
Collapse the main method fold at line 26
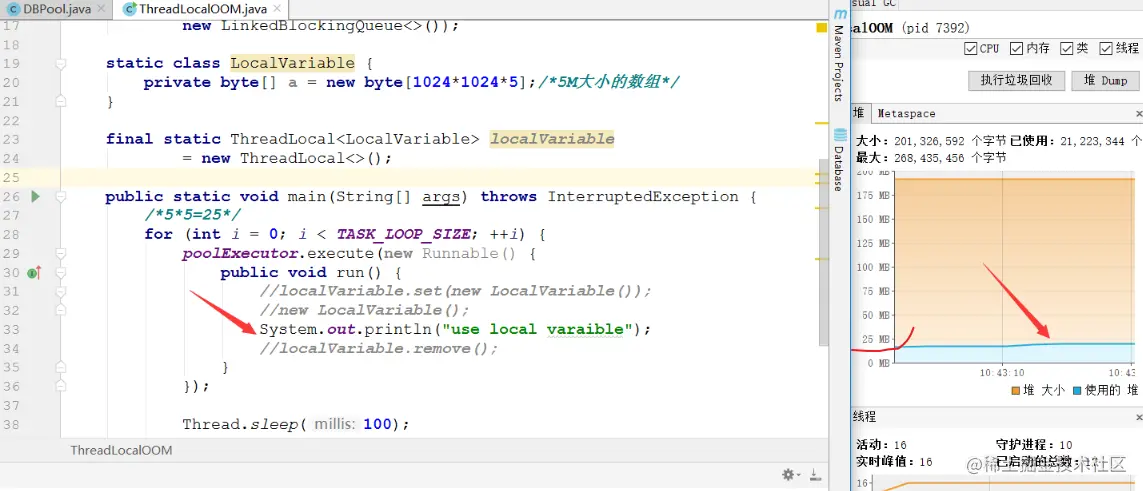point(61,196)
